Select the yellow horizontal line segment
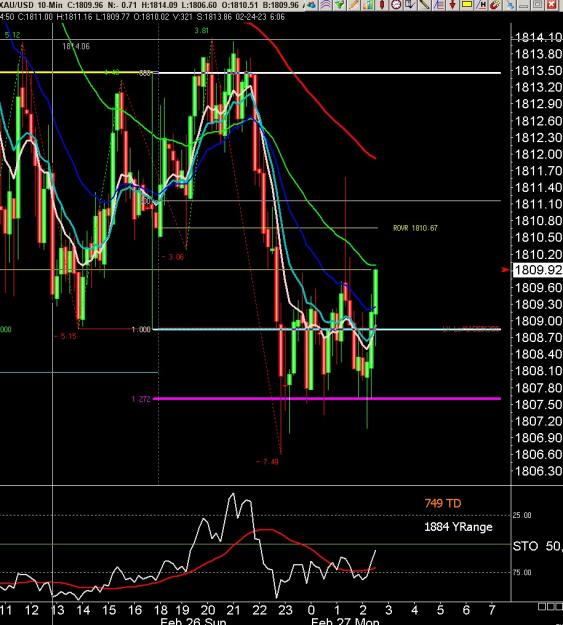This screenshot has height=625, width=563. [x=76, y=73]
